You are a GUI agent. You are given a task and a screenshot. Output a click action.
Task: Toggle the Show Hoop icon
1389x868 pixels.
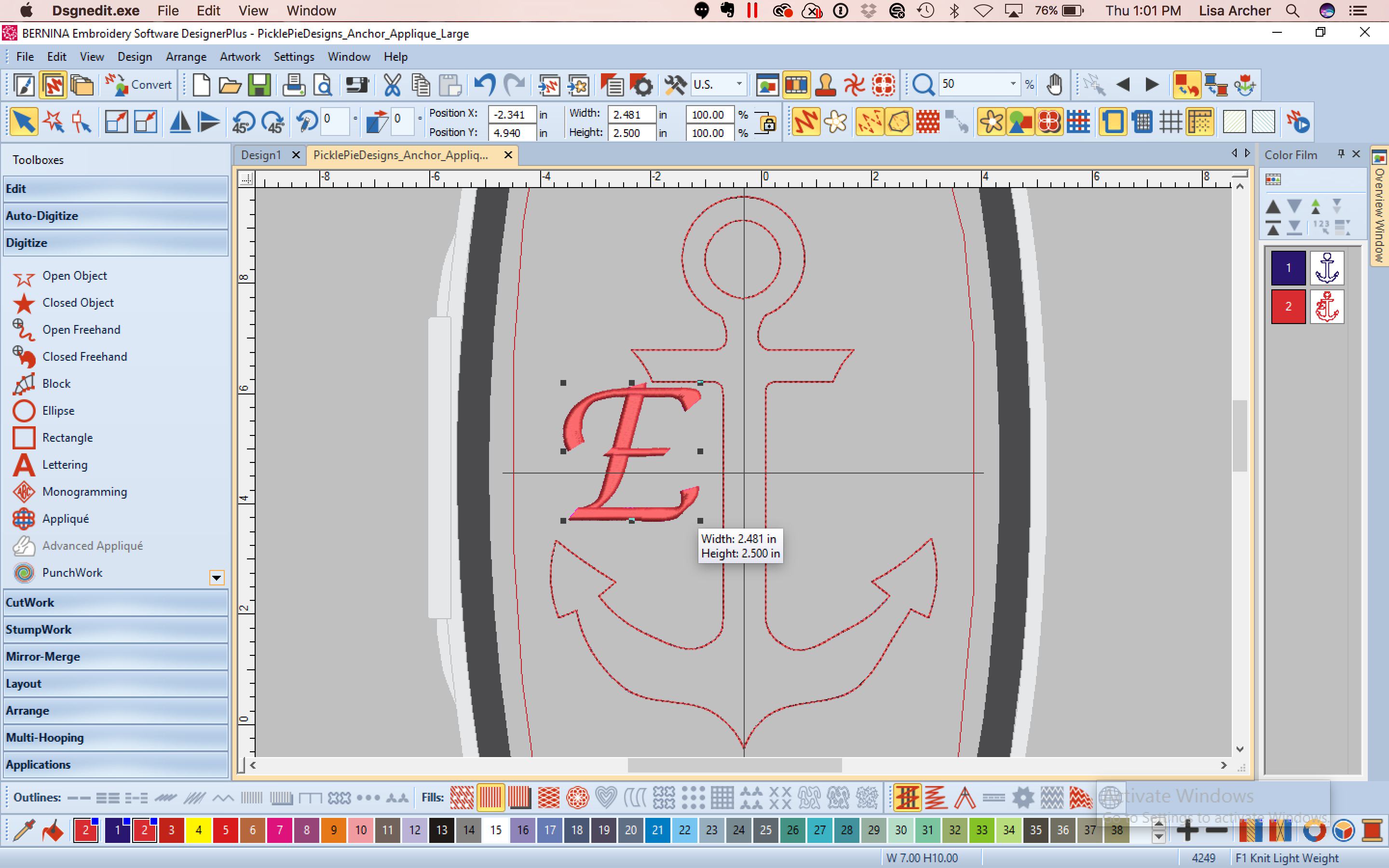(x=1112, y=122)
